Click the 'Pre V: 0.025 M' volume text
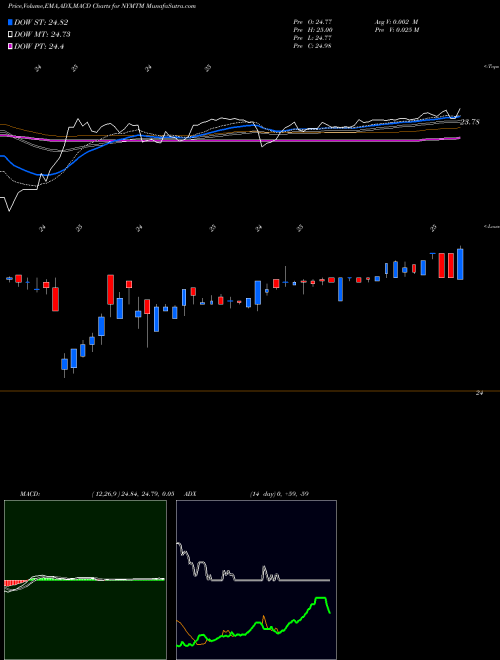 click(397, 30)
